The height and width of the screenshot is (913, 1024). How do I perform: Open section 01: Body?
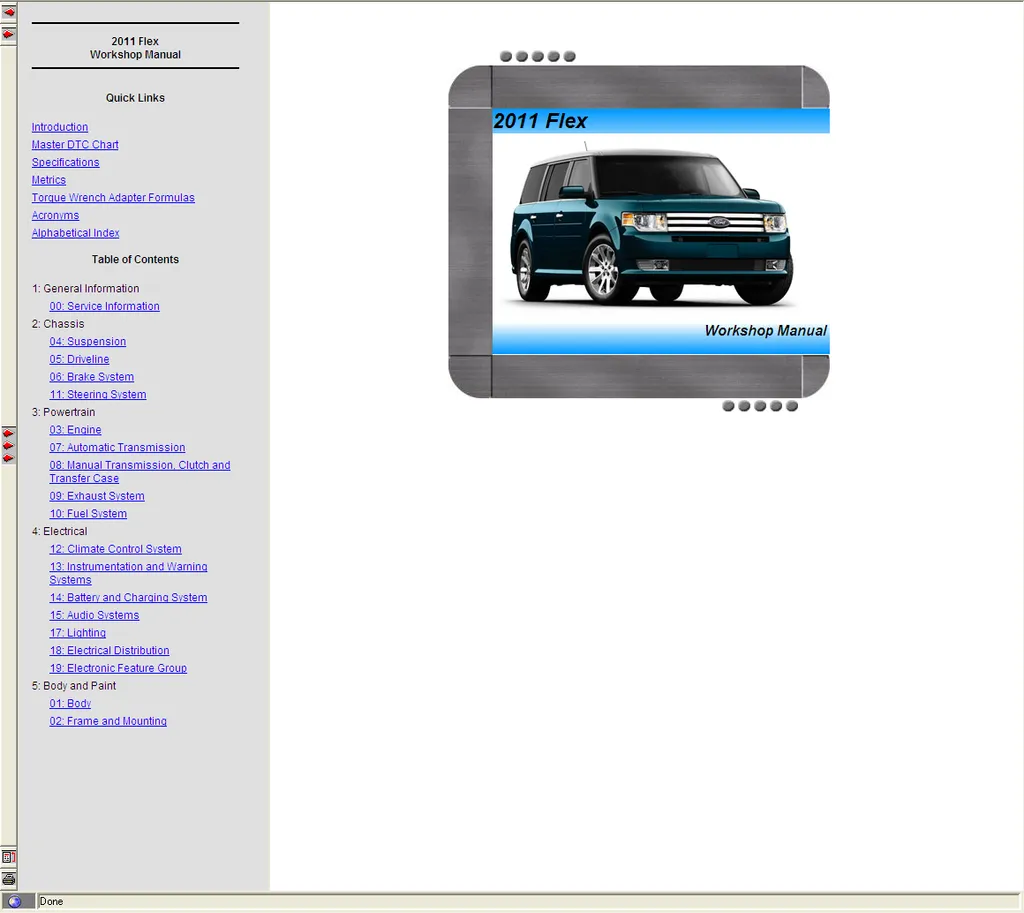click(x=70, y=703)
